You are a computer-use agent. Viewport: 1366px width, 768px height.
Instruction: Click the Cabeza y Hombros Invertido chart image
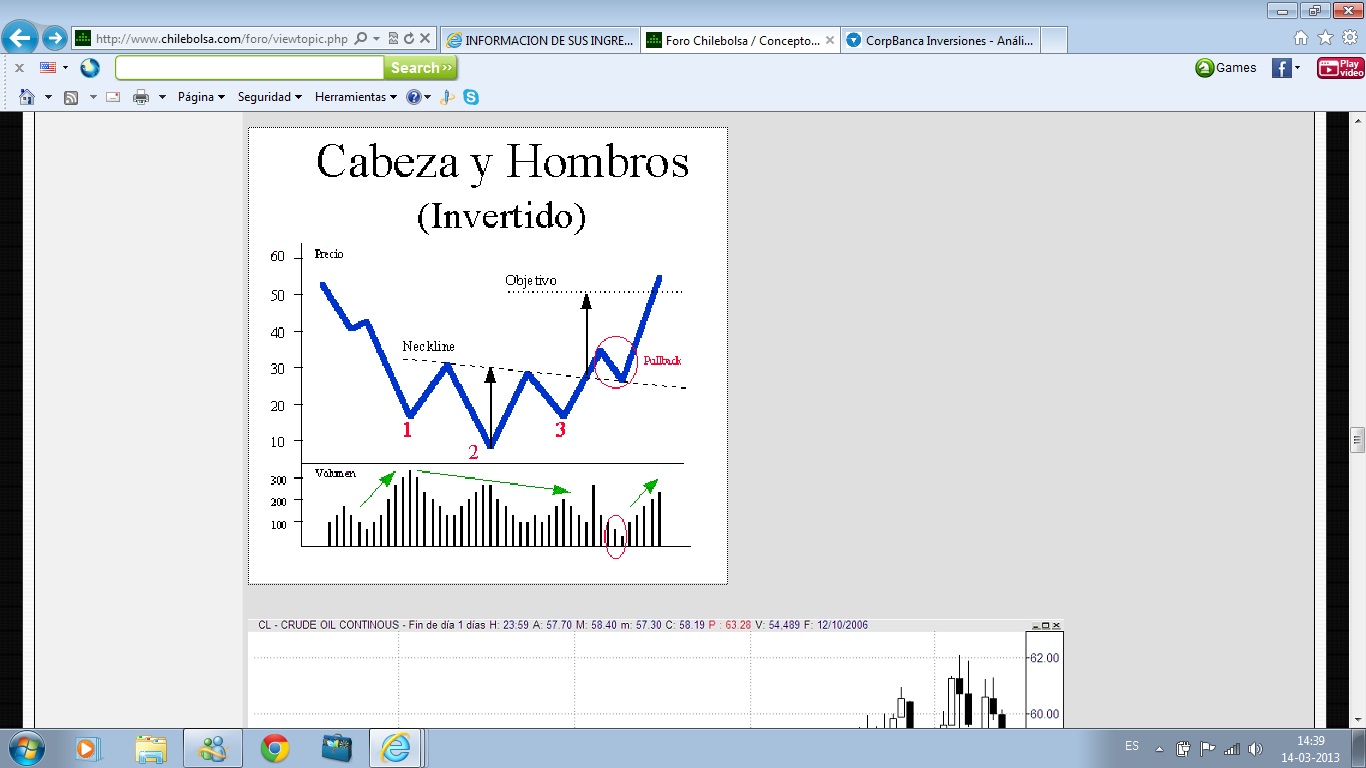pos(488,355)
